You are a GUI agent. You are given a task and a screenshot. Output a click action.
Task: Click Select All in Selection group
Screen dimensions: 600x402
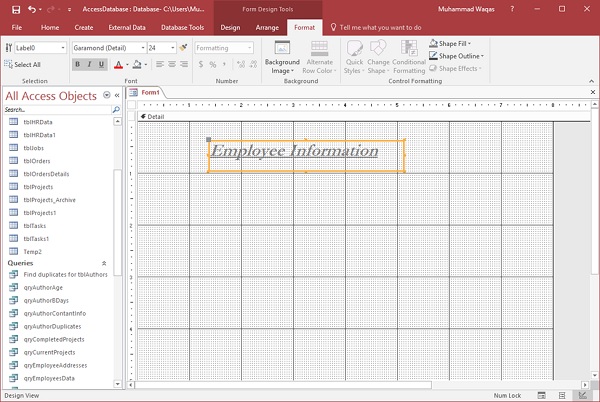click(x=23, y=64)
